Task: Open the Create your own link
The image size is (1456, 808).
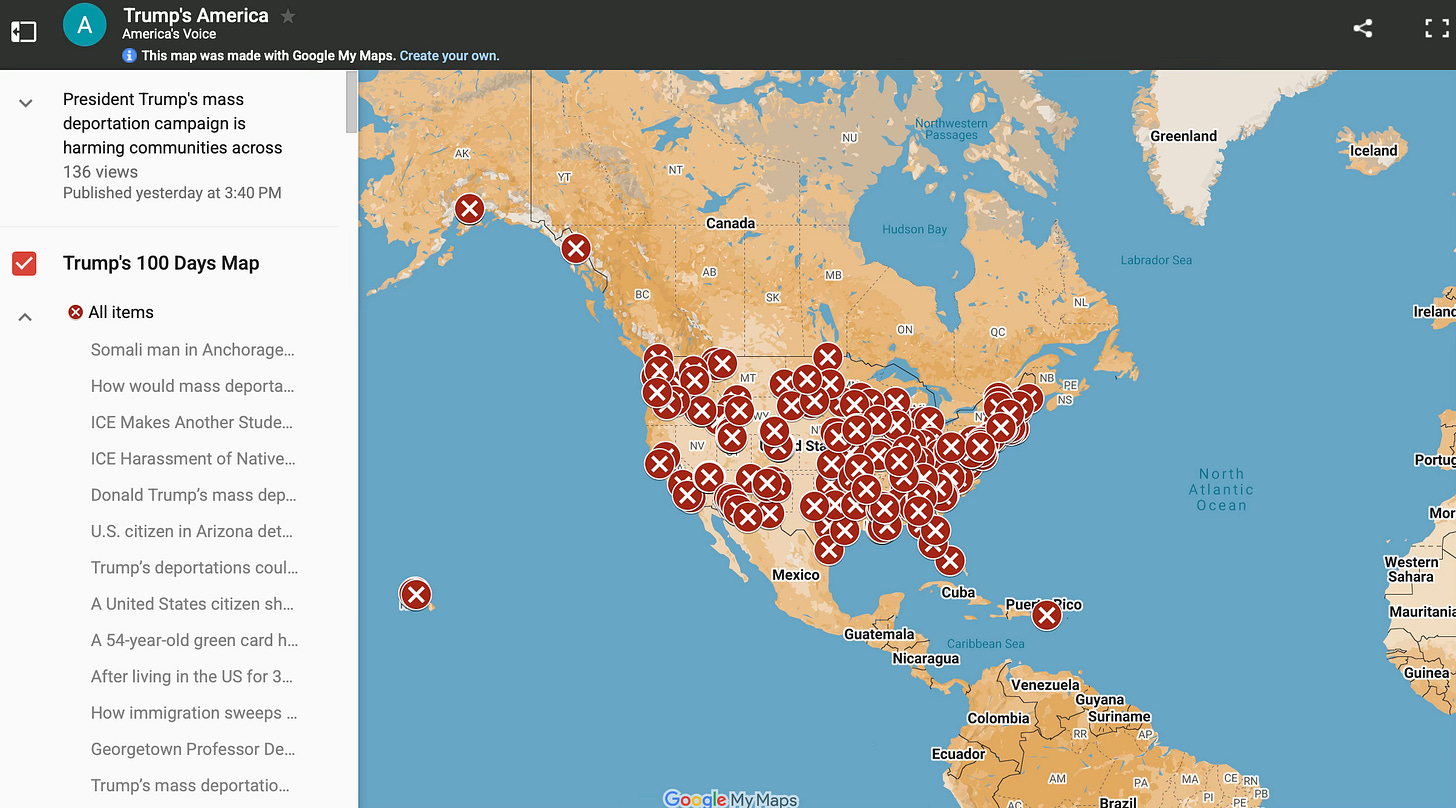Action: [449, 56]
